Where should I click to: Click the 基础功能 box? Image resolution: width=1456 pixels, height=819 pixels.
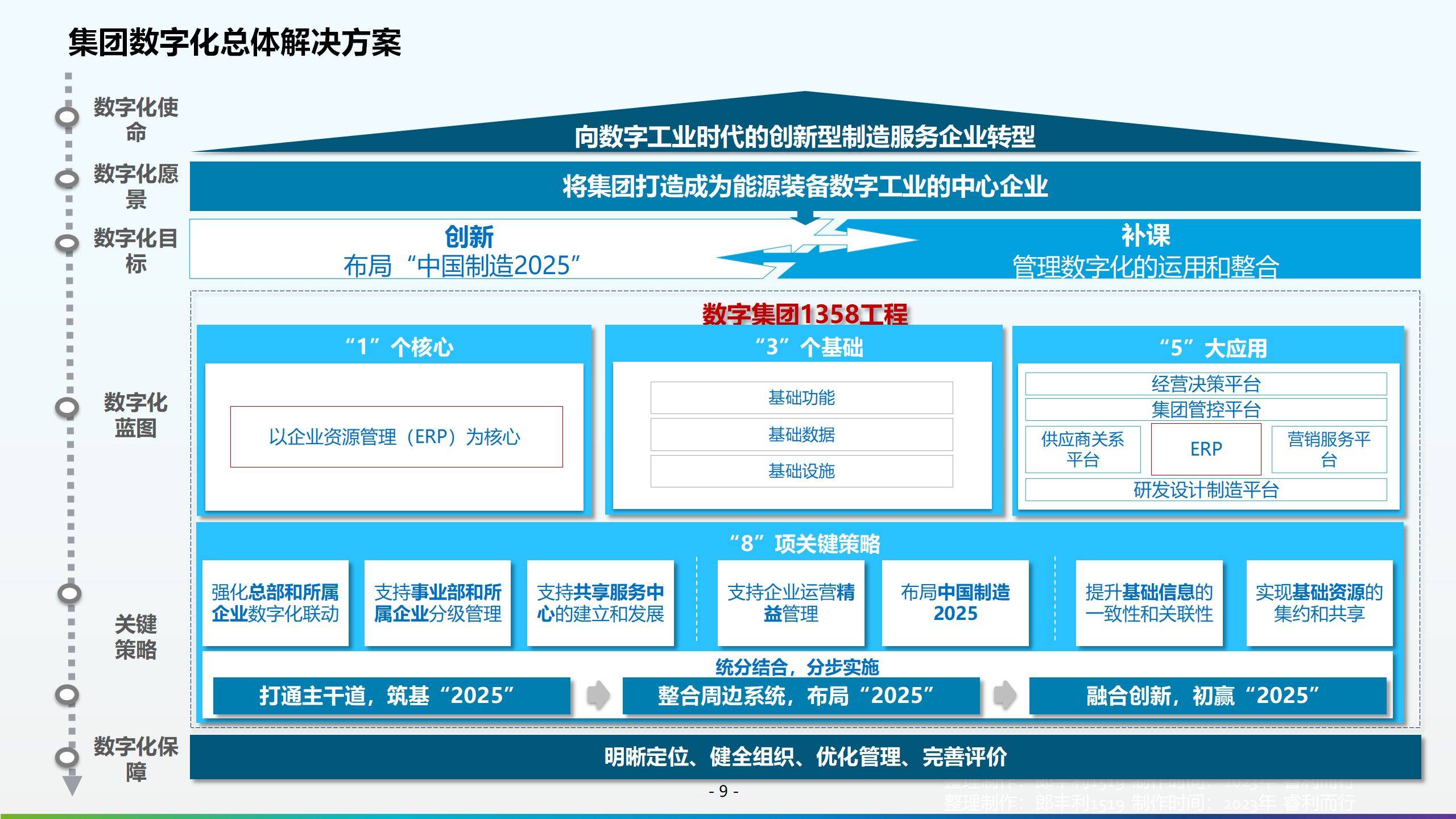coord(801,398)
